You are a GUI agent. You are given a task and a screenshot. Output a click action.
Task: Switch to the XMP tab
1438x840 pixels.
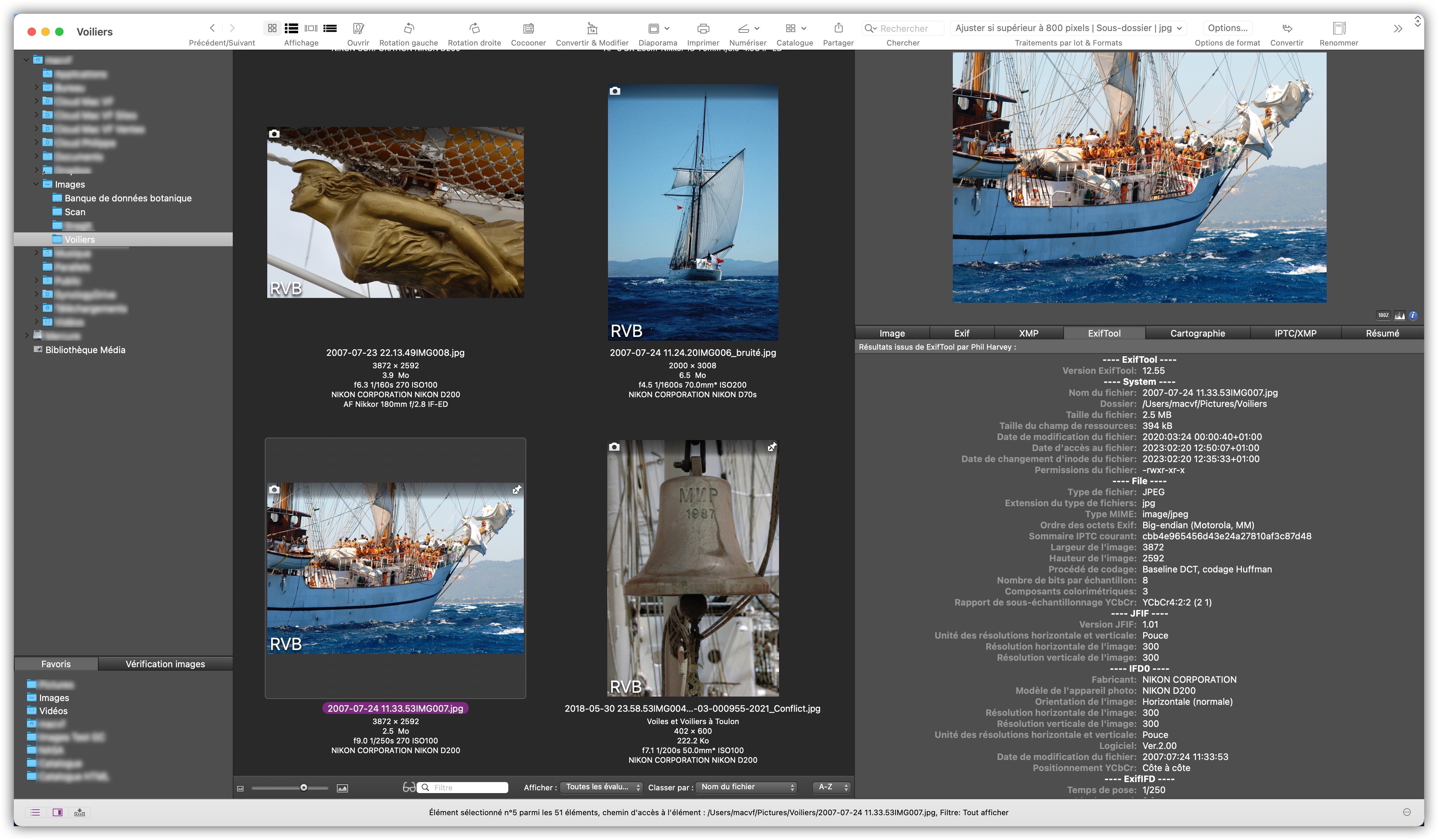tap(1028, 333)
